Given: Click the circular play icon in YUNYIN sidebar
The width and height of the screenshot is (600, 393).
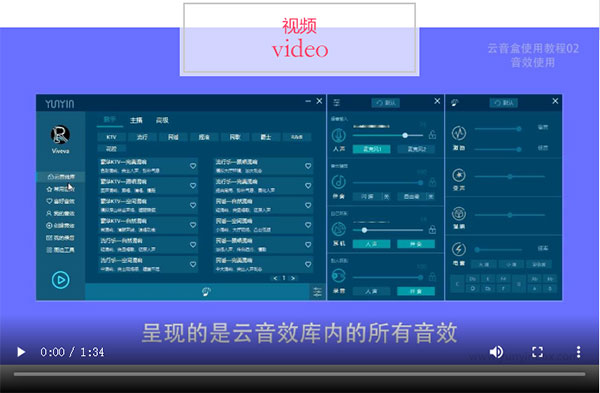Looking at the screenshot, I should pyautogui.click(x=60, y=280).
